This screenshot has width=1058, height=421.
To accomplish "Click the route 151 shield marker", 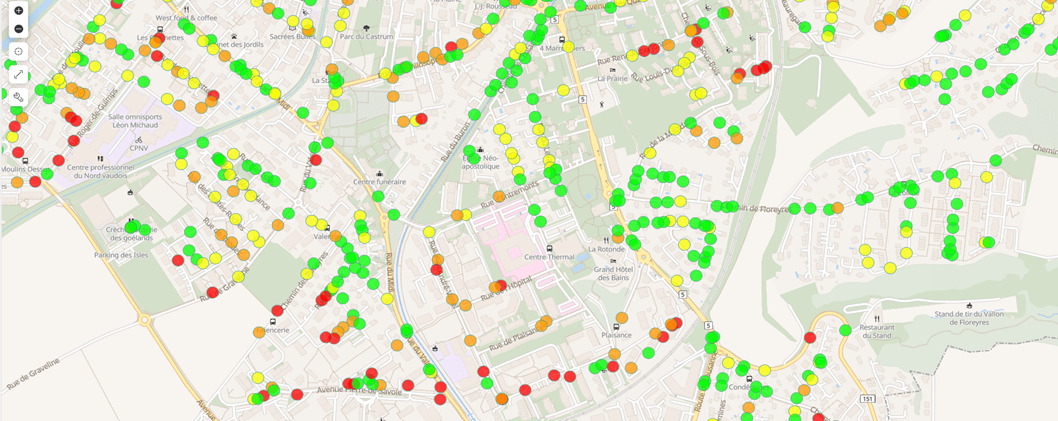I will click(x=868, y=399).
